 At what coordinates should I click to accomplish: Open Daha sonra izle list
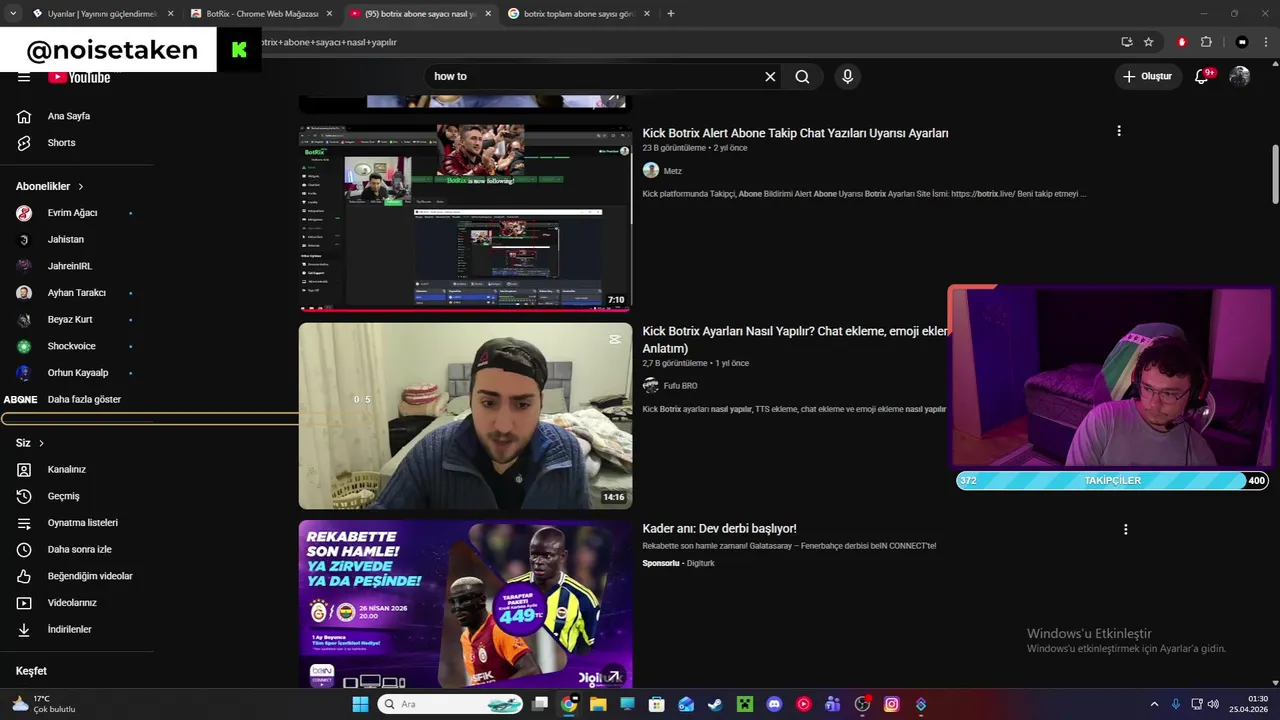click(79, 549)
